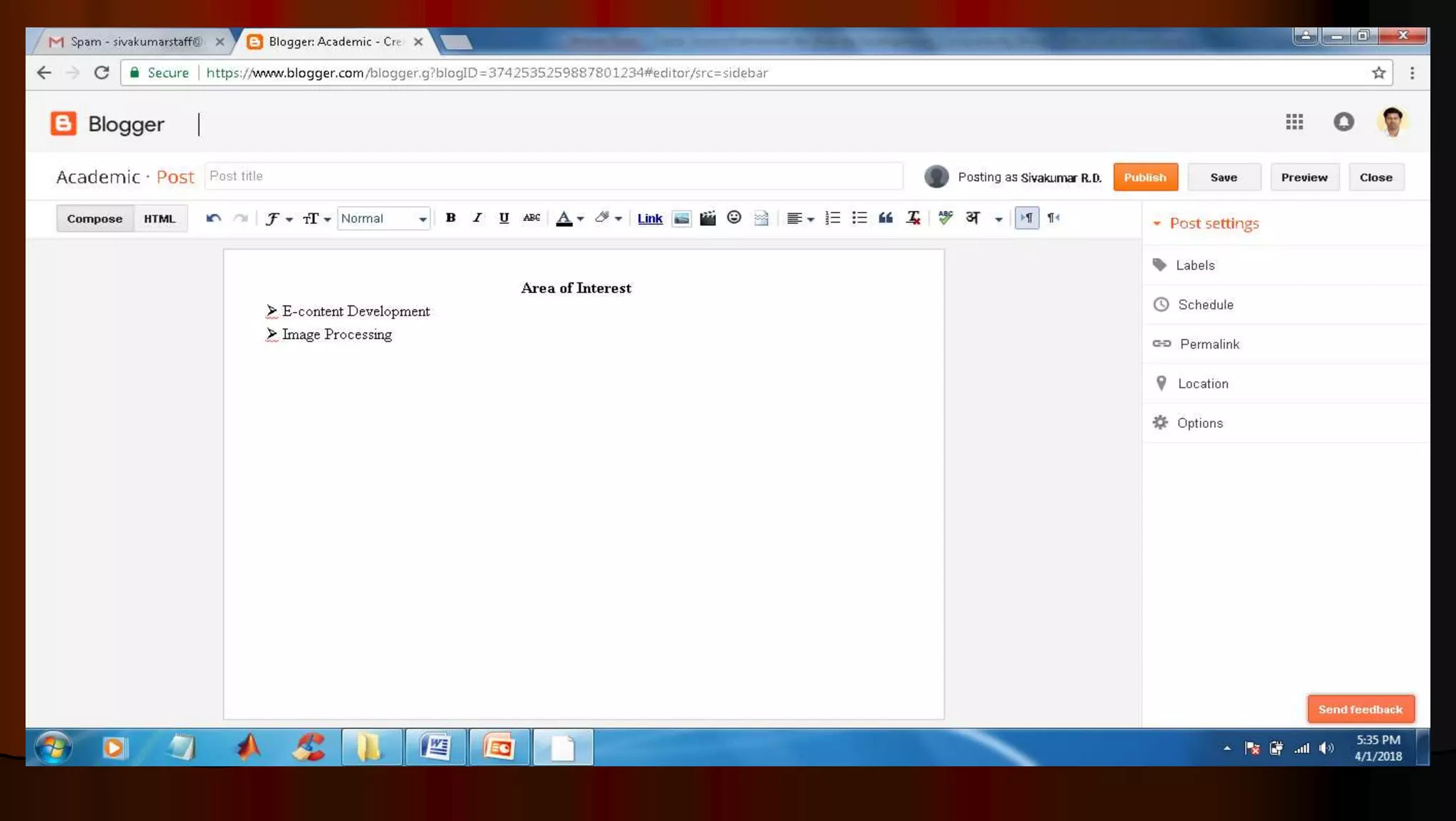Viewport: 1456px width, 821px height.
Task: Undo the last edit
Action: point(213,218)
